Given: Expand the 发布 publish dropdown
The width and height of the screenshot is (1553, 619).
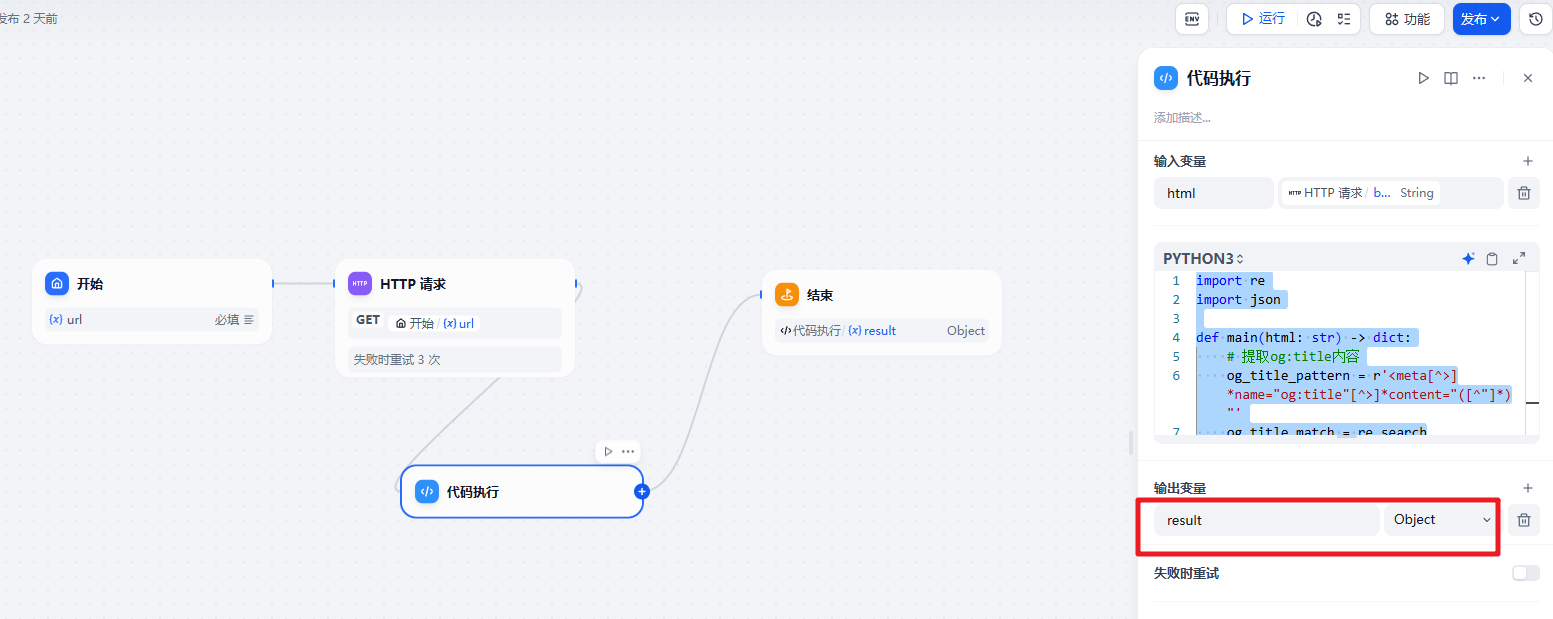Looking at the screenshot, I should point(1481,19).
